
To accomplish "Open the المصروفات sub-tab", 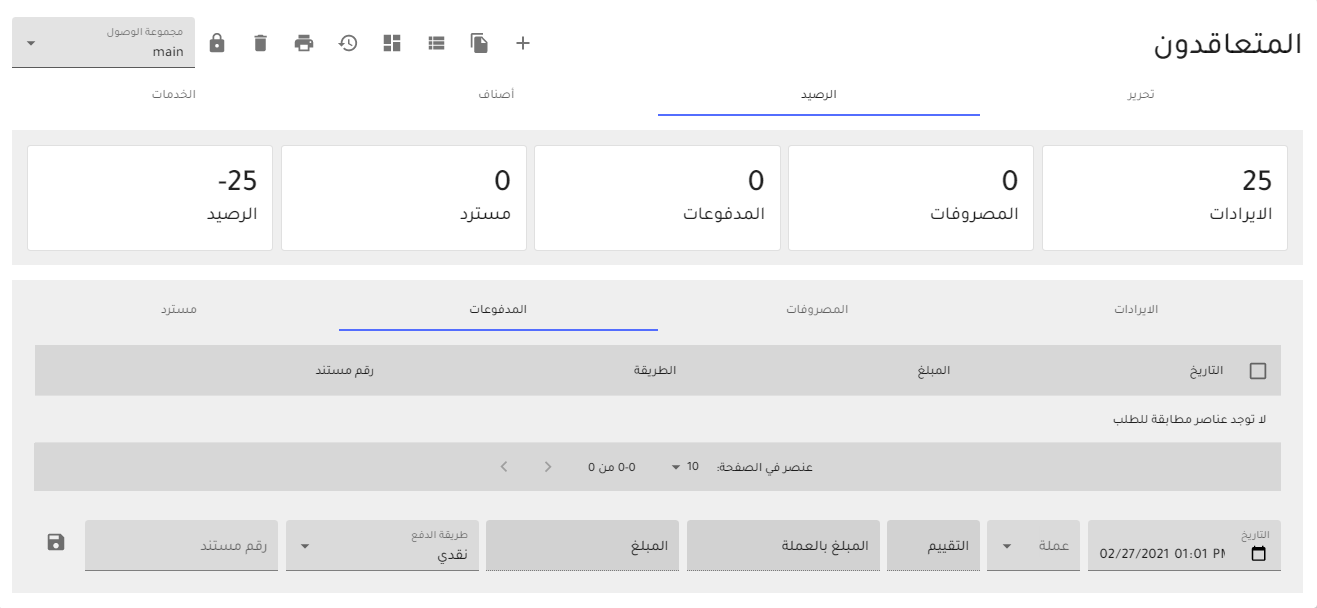I will (816, 309).
